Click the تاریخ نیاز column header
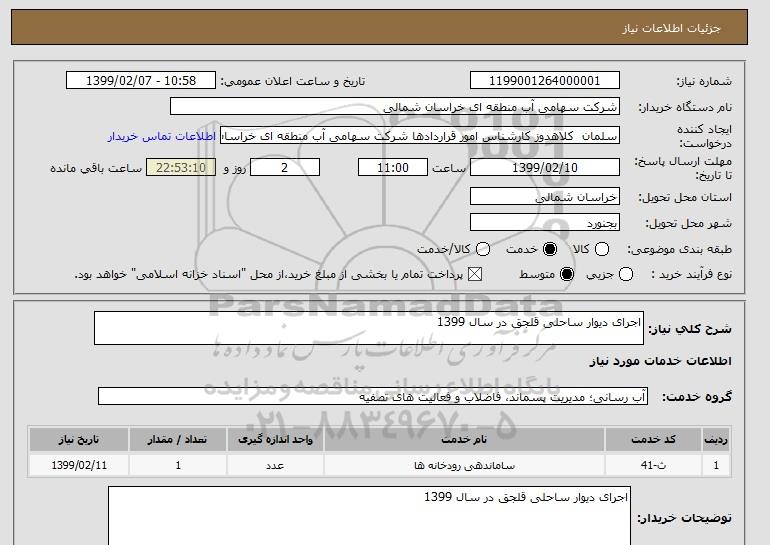This screenshot has height=545, width=770. click(x=79, y=439)
